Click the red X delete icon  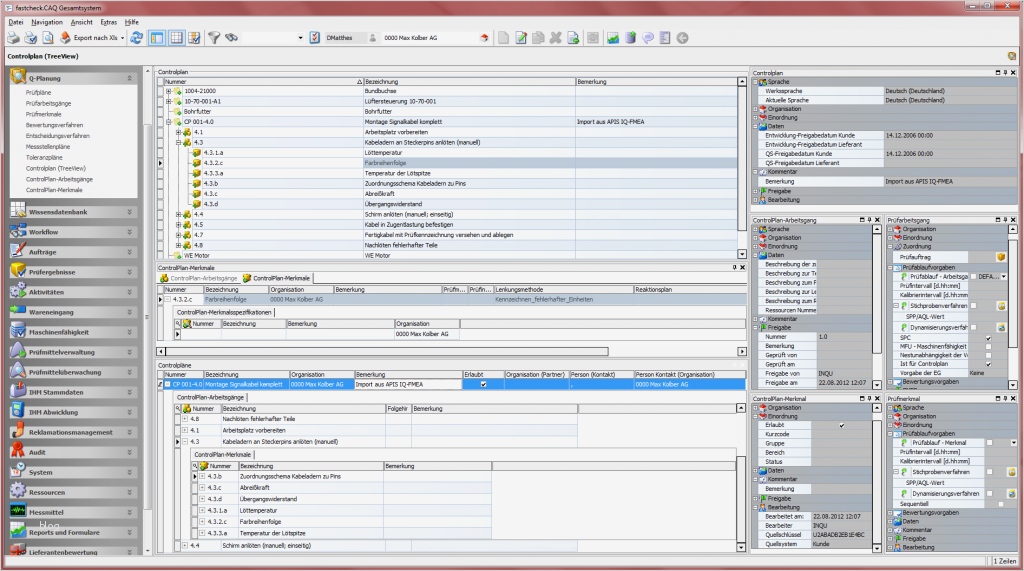pyautogui.click(x=556, y=38)
